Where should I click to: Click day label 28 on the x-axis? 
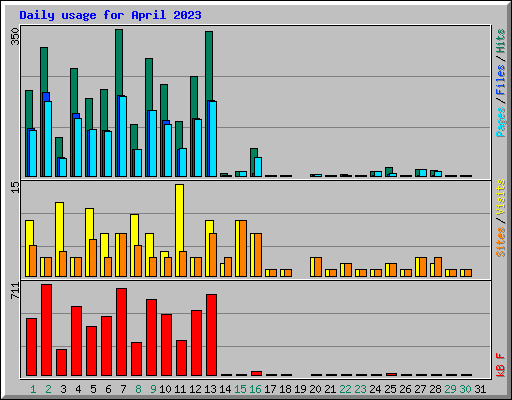[x=435, y=389]
